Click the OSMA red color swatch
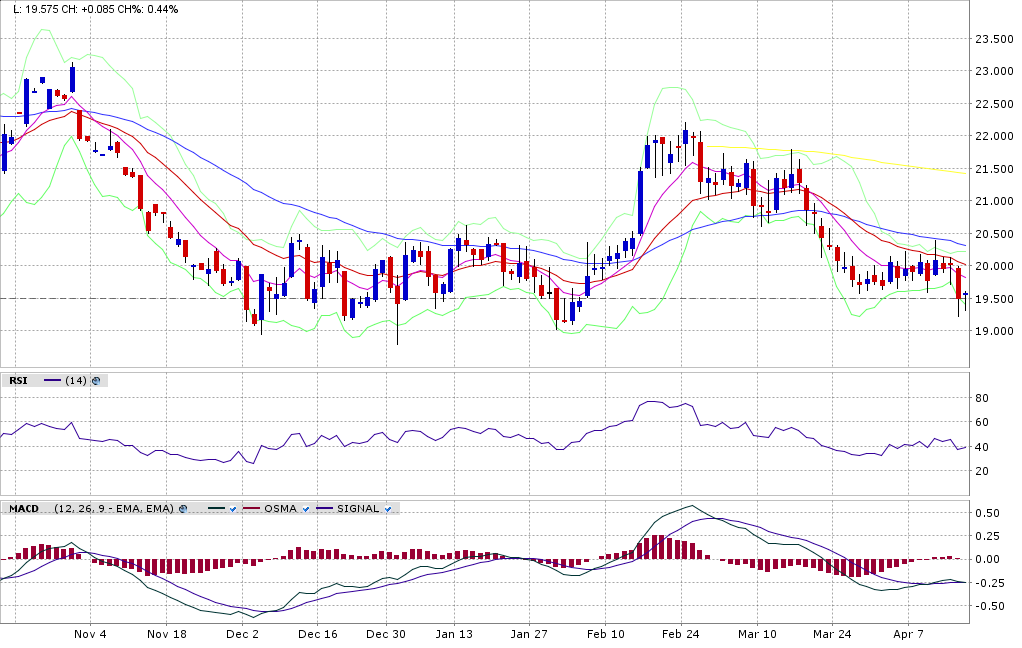 252,509
